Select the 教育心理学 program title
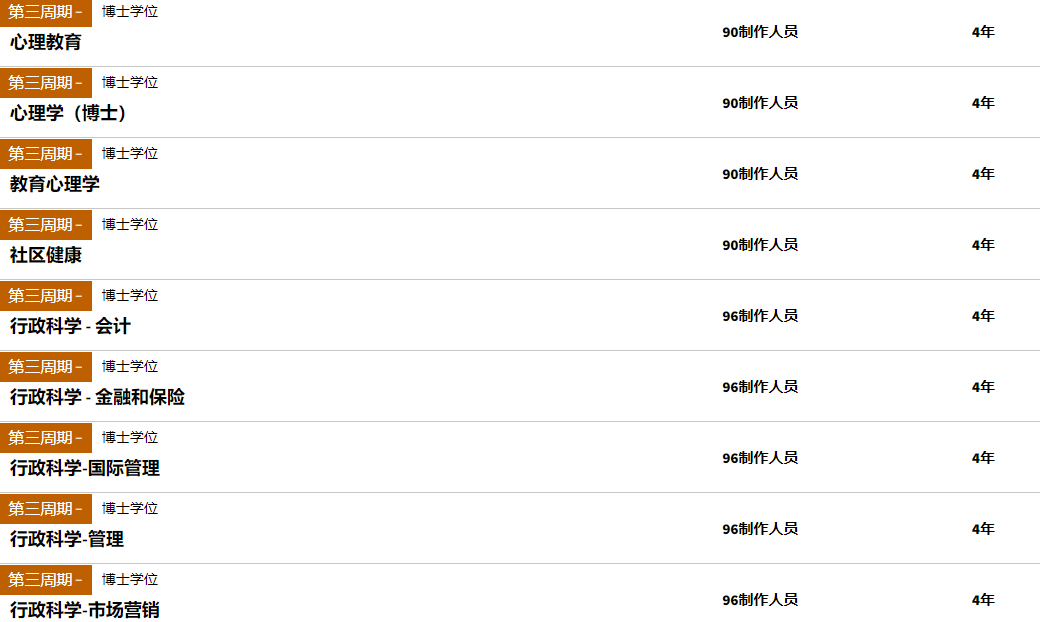The width and height of the screenshot is (1040, 622). [55, 184]
